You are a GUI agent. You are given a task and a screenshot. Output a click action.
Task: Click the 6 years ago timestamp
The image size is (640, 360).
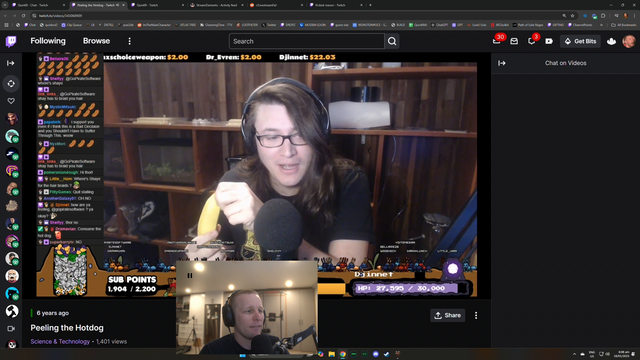53,313
